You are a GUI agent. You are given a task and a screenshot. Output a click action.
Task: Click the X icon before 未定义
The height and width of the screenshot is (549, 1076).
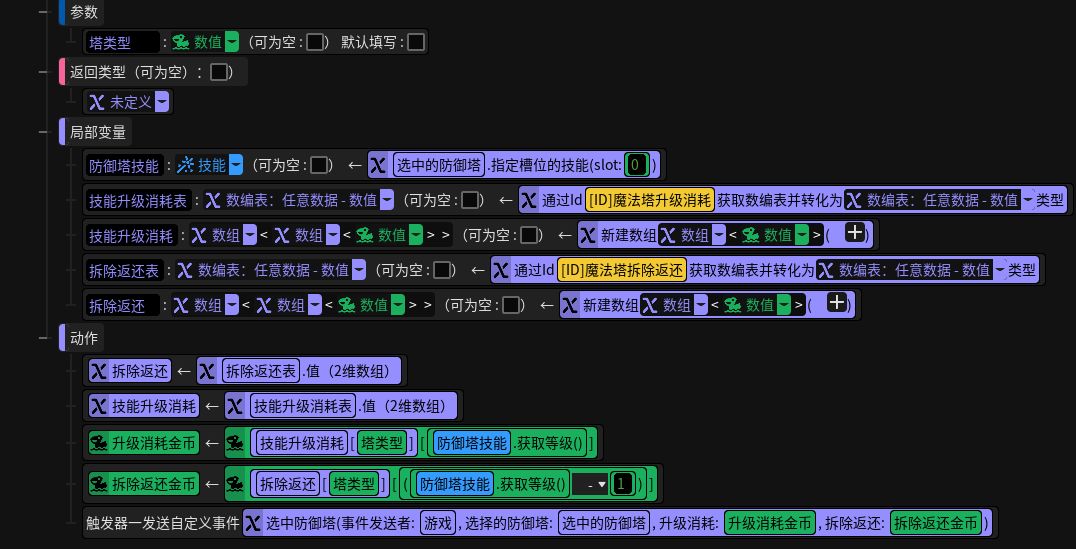pyautogui.click(x=97, y=103)
